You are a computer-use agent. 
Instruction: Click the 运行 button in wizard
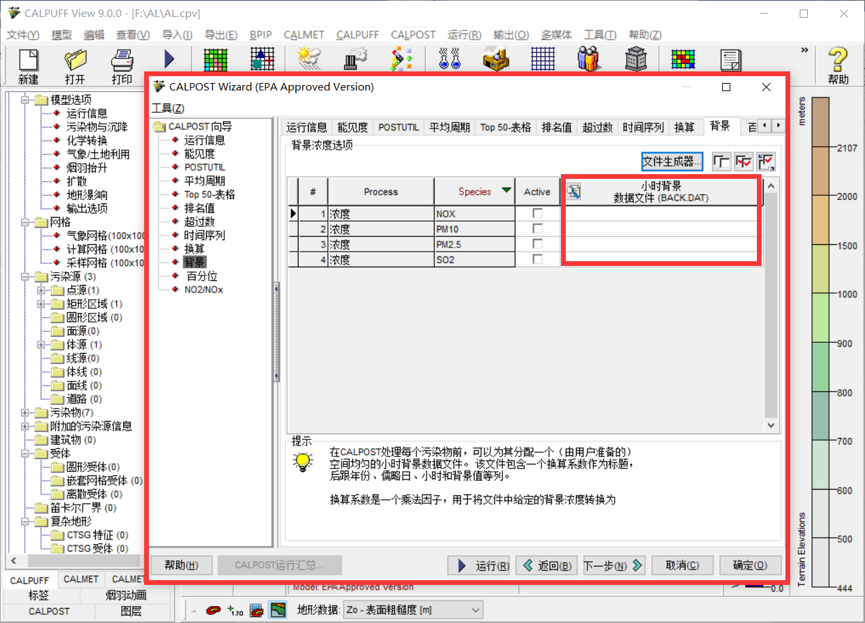coord(479,566)
